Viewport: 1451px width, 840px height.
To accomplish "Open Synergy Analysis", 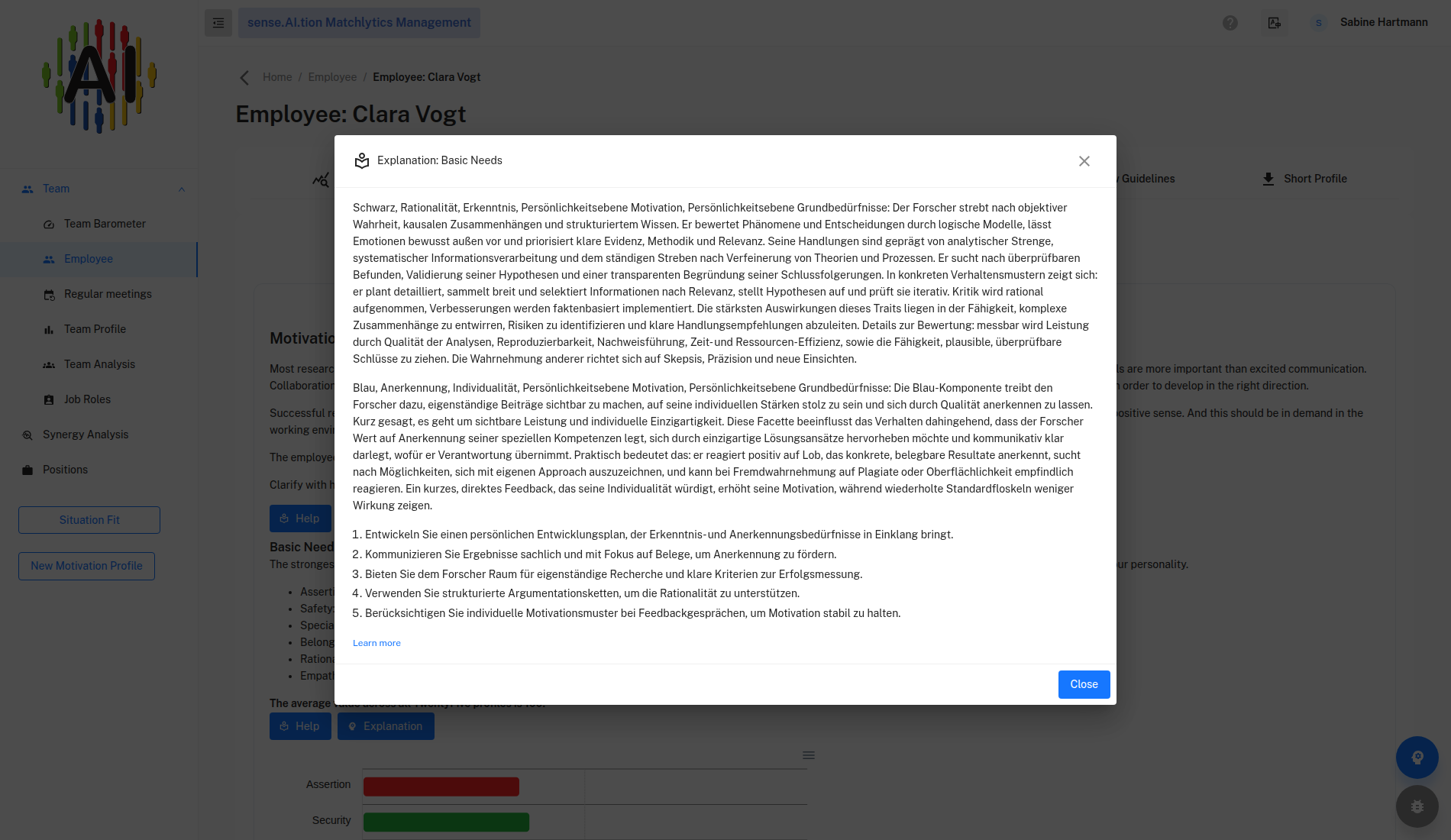I will (86, 435).
